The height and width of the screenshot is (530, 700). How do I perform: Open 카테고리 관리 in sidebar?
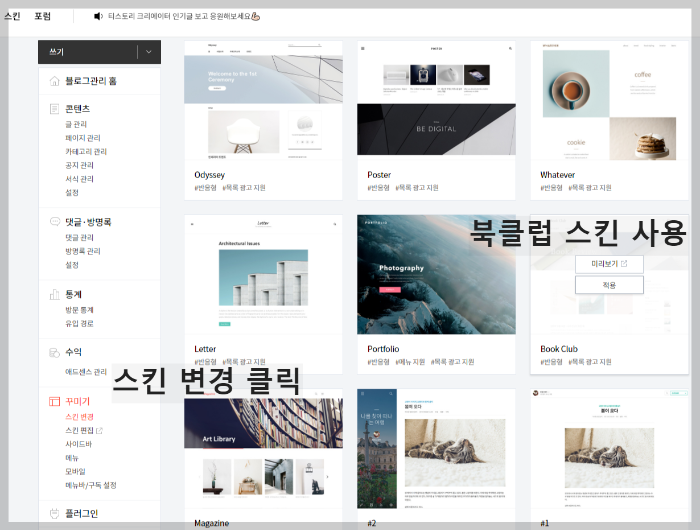click(86, 151)
